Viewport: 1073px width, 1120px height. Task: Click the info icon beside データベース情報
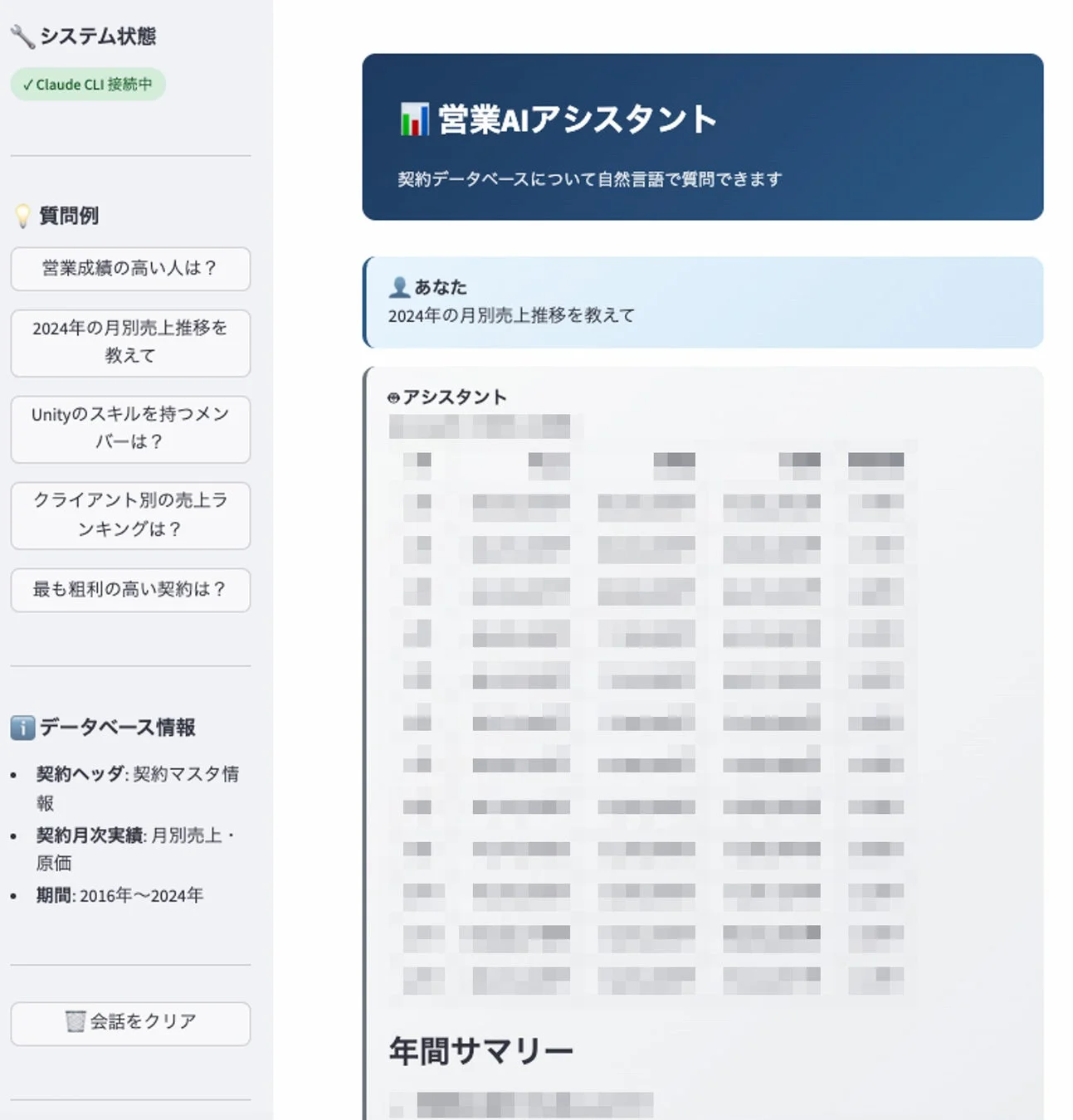(x=22, y=727)
